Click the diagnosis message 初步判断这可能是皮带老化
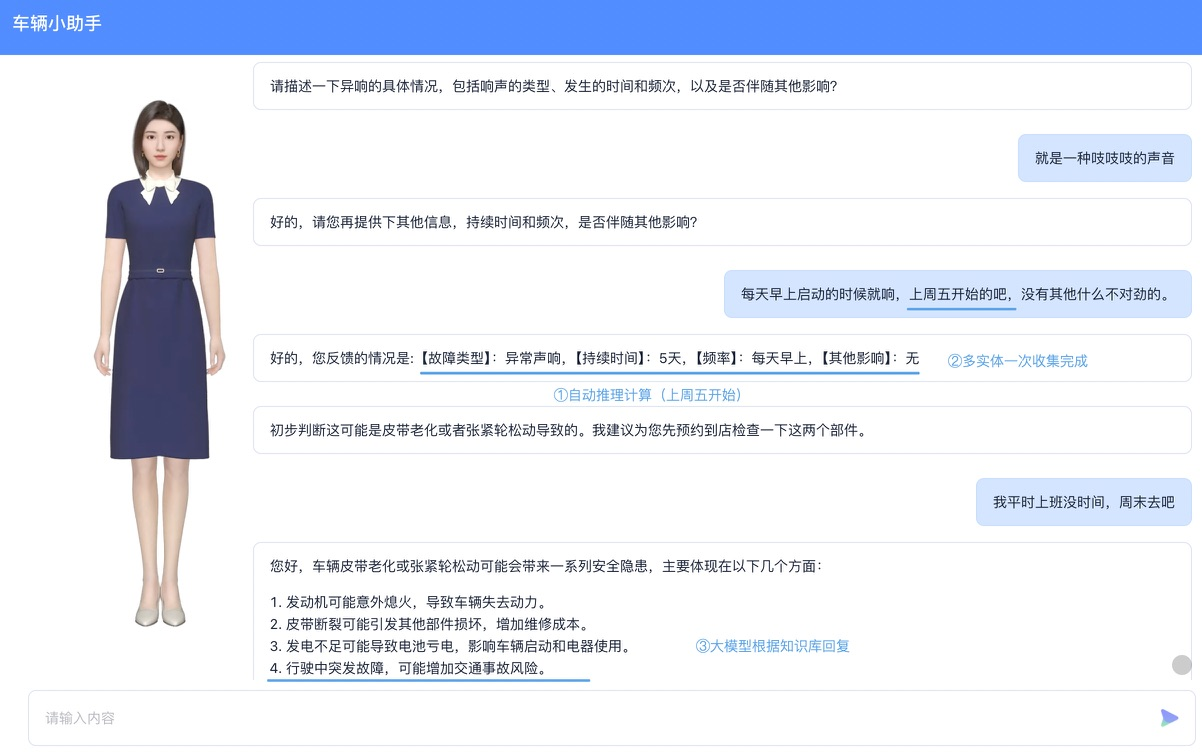The height and width of the screenshot is (753, 1202). pos(722,430)
